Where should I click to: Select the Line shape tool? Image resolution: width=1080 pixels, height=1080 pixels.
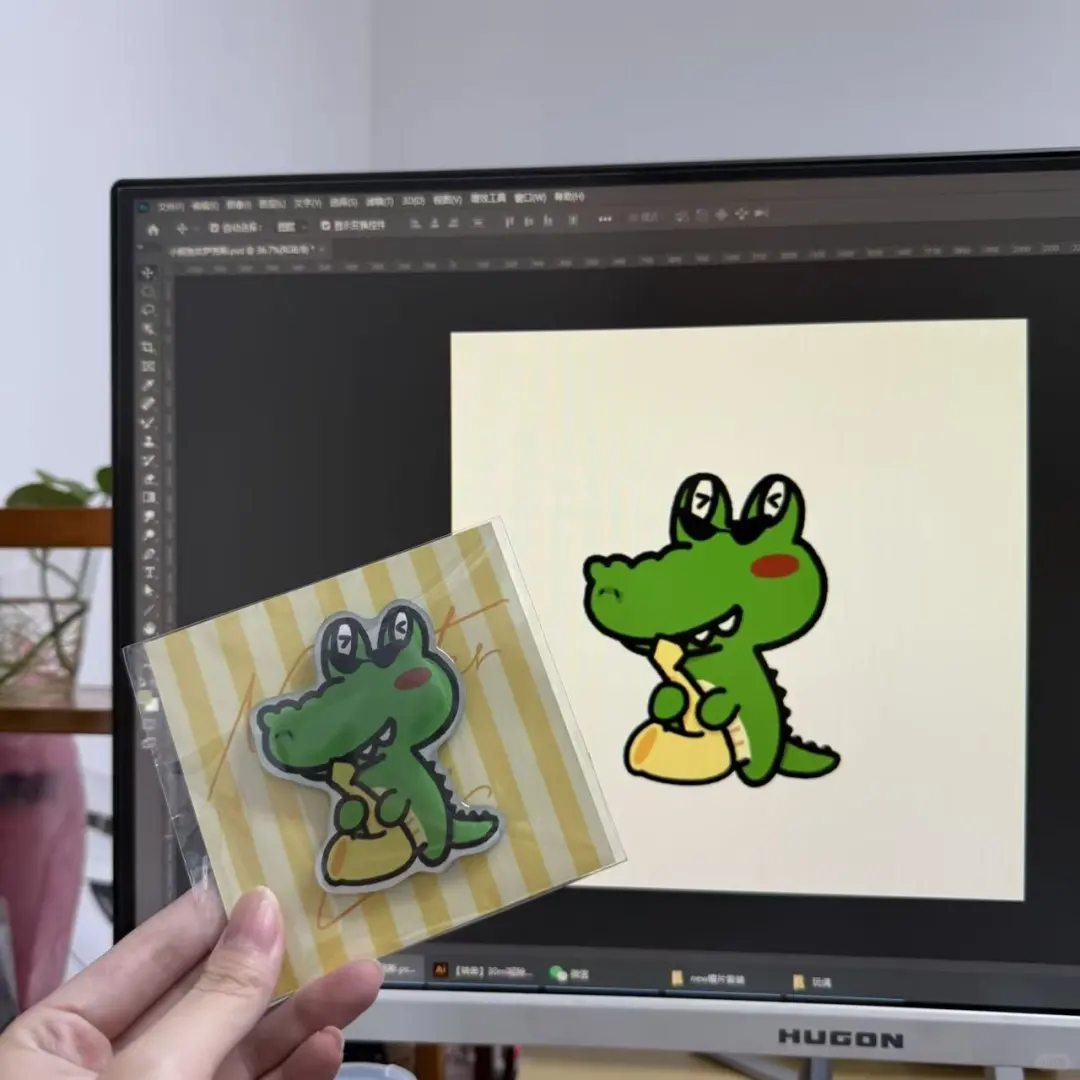pyautogui.click(x=149, y=610)
